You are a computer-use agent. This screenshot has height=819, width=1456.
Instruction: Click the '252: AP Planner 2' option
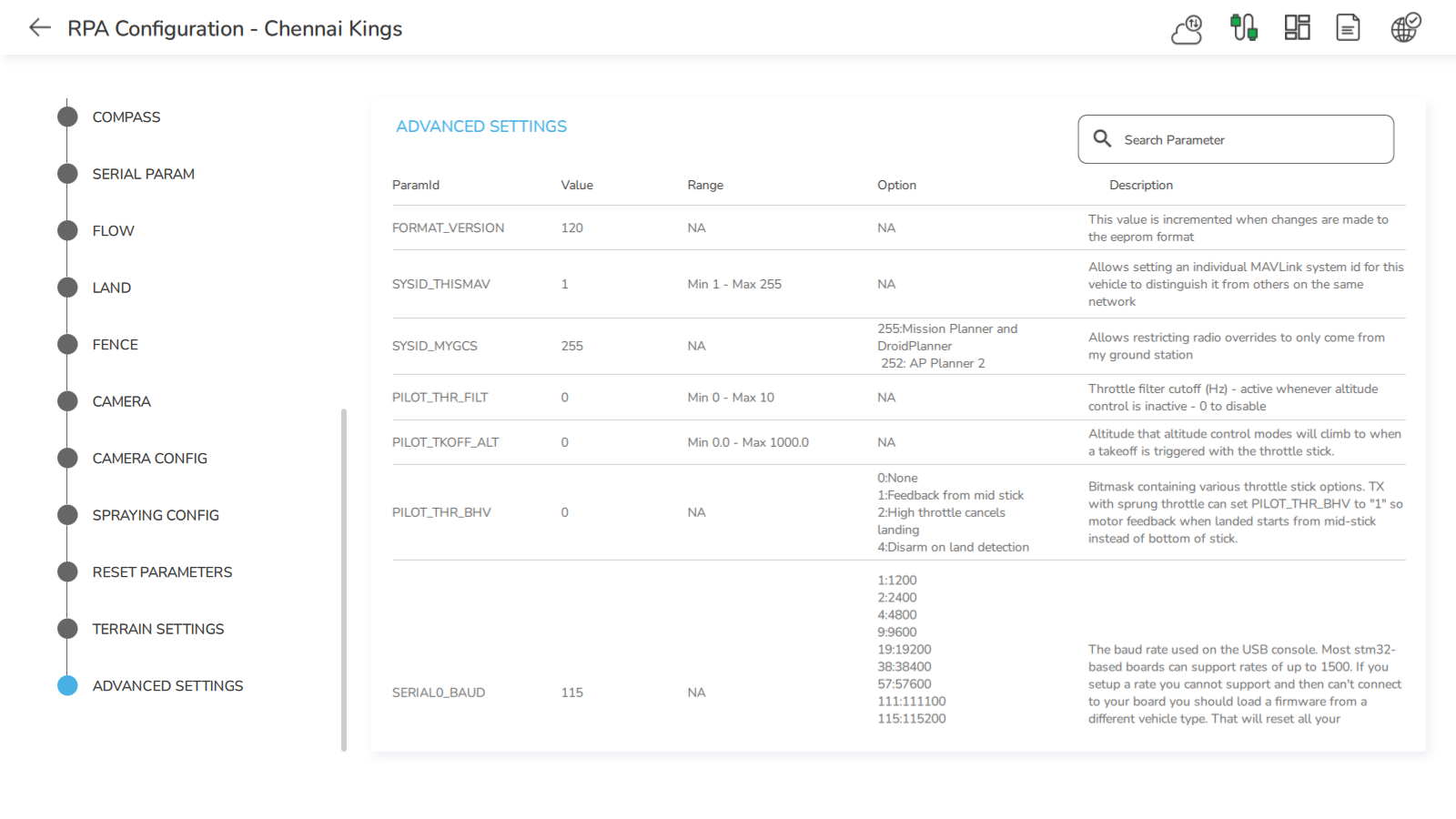coord(933,363)
